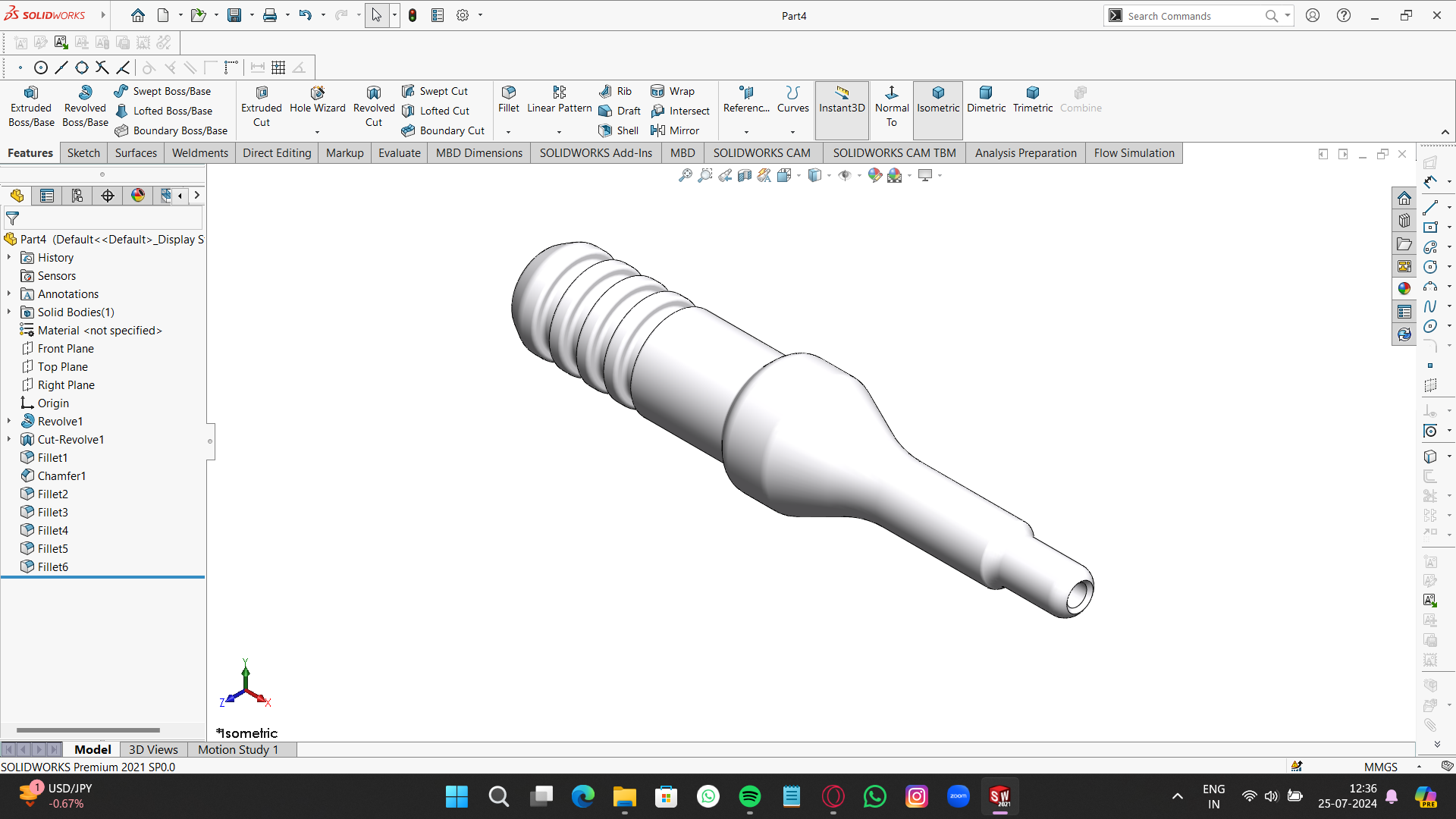This screenshot has width=1456, height=819.
Task: Toggle the Select cursor tool
Action: point(377,15)
